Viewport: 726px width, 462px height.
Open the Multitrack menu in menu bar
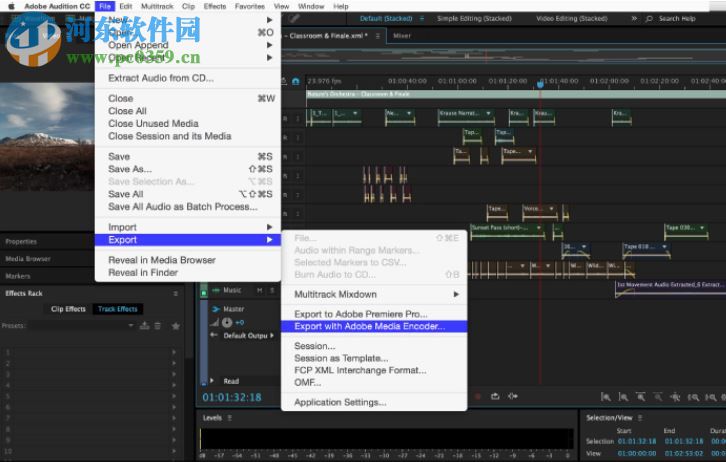(157, 6)
